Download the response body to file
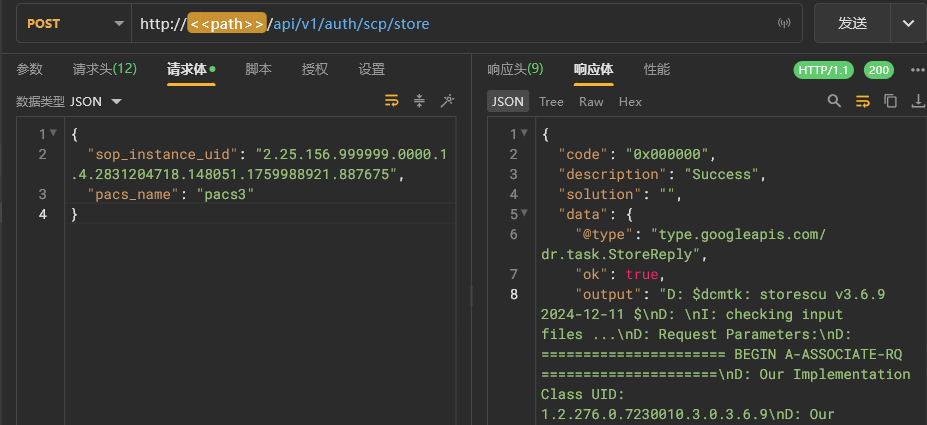Viewport: 927px width, 425px height. coord(917,101)
